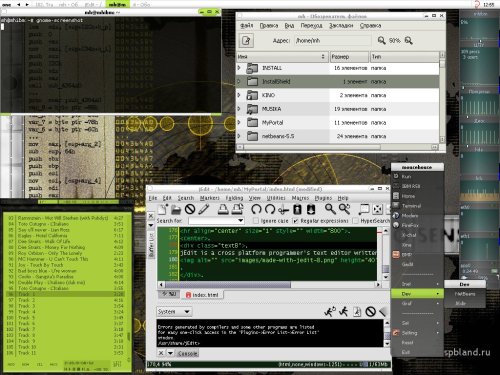Click the document icon in console toolbar
The image size is (500, 375).
click(x=357, y=312)
